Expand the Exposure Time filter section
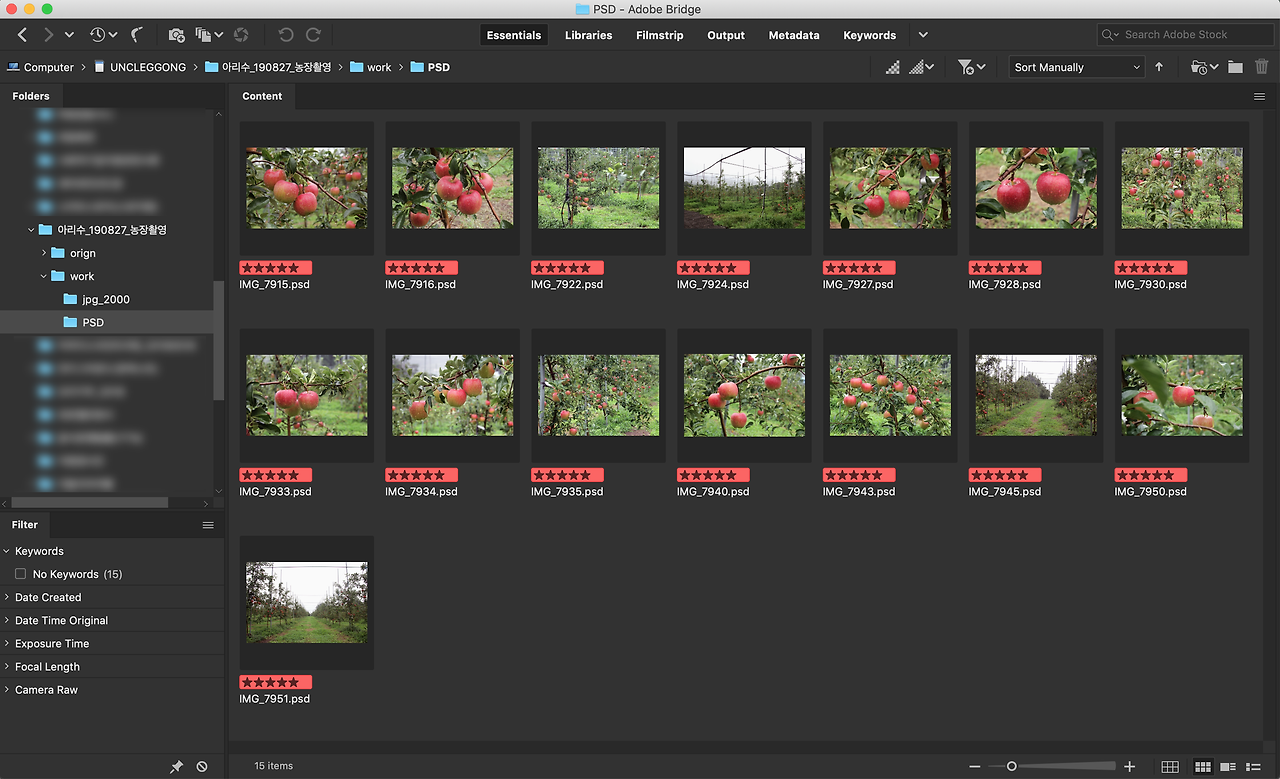 [7, 644]
